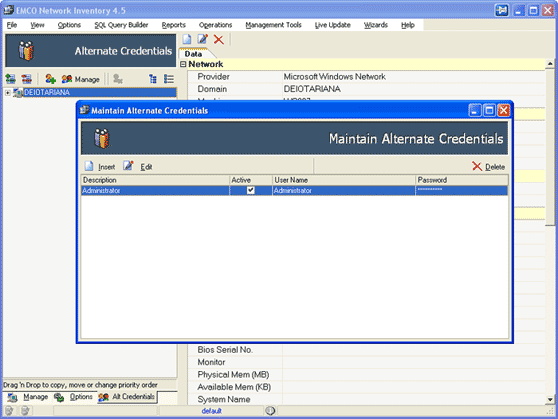Click the Manage button in the left toolbar
Screen dimensions: 558x419
coord(81,79)
